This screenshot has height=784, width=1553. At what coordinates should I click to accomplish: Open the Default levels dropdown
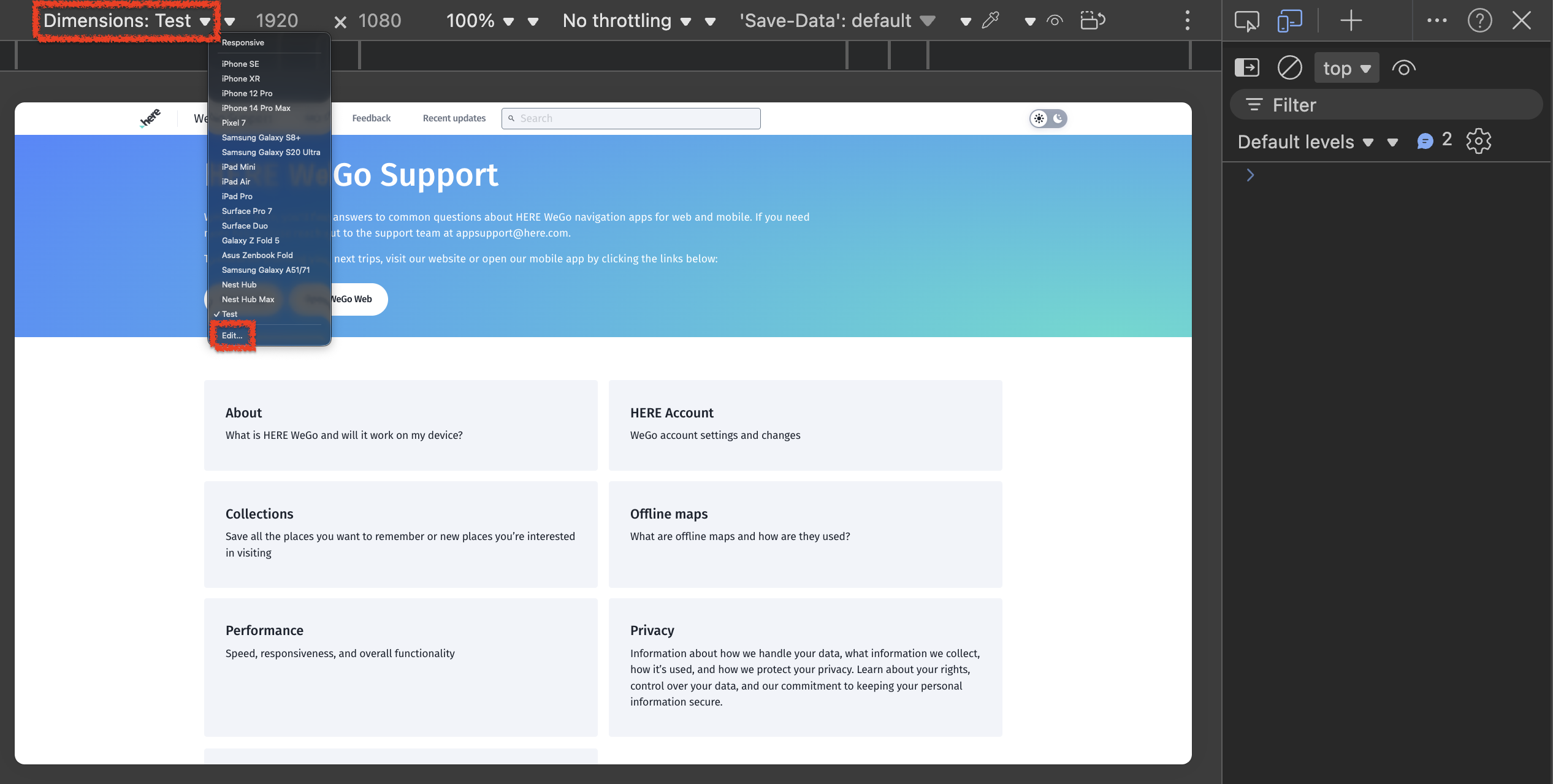(1305, 142)
